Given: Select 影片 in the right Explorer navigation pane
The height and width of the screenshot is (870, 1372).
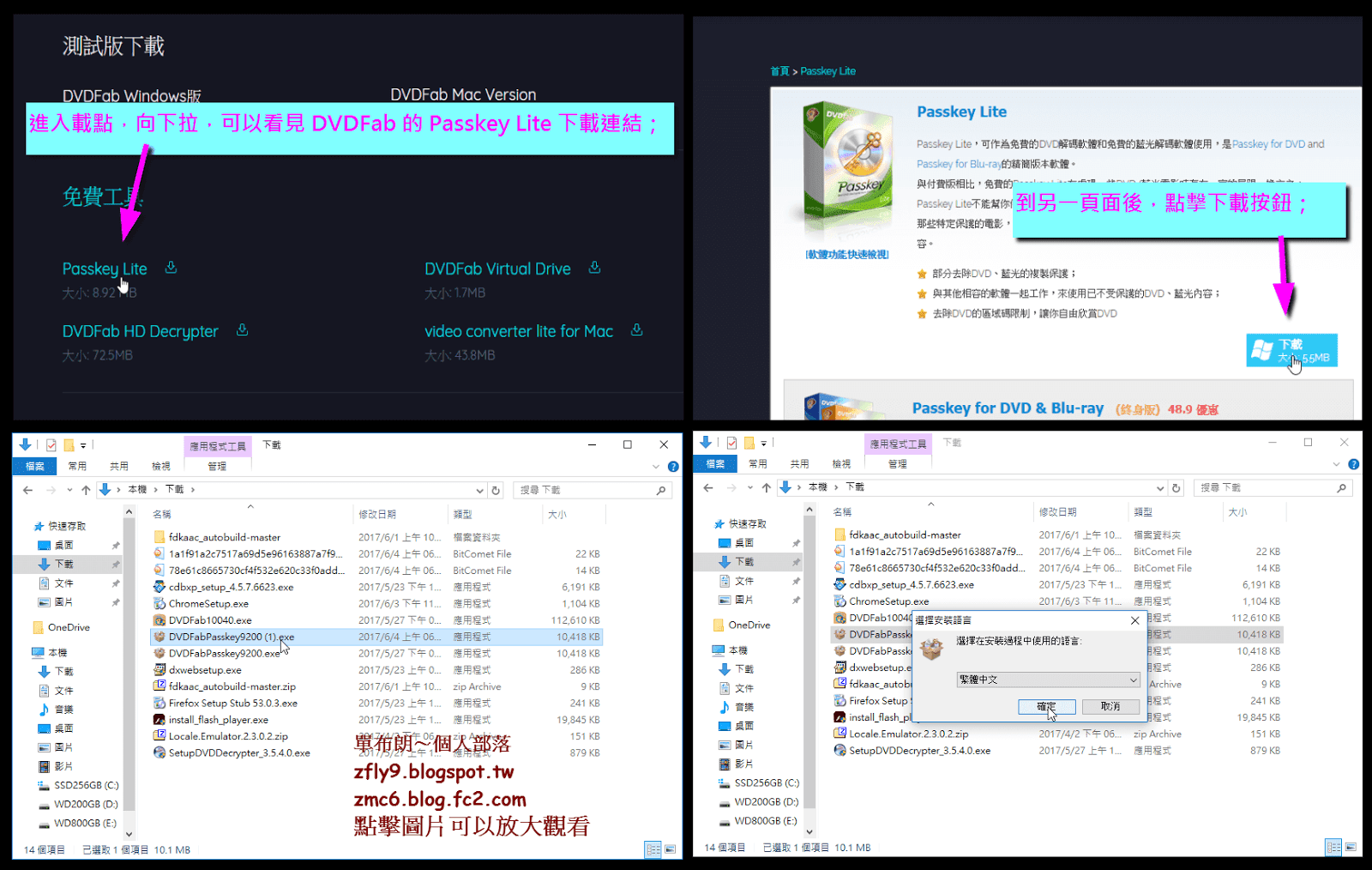Looking at the screenshot, I should pos(744,764).
